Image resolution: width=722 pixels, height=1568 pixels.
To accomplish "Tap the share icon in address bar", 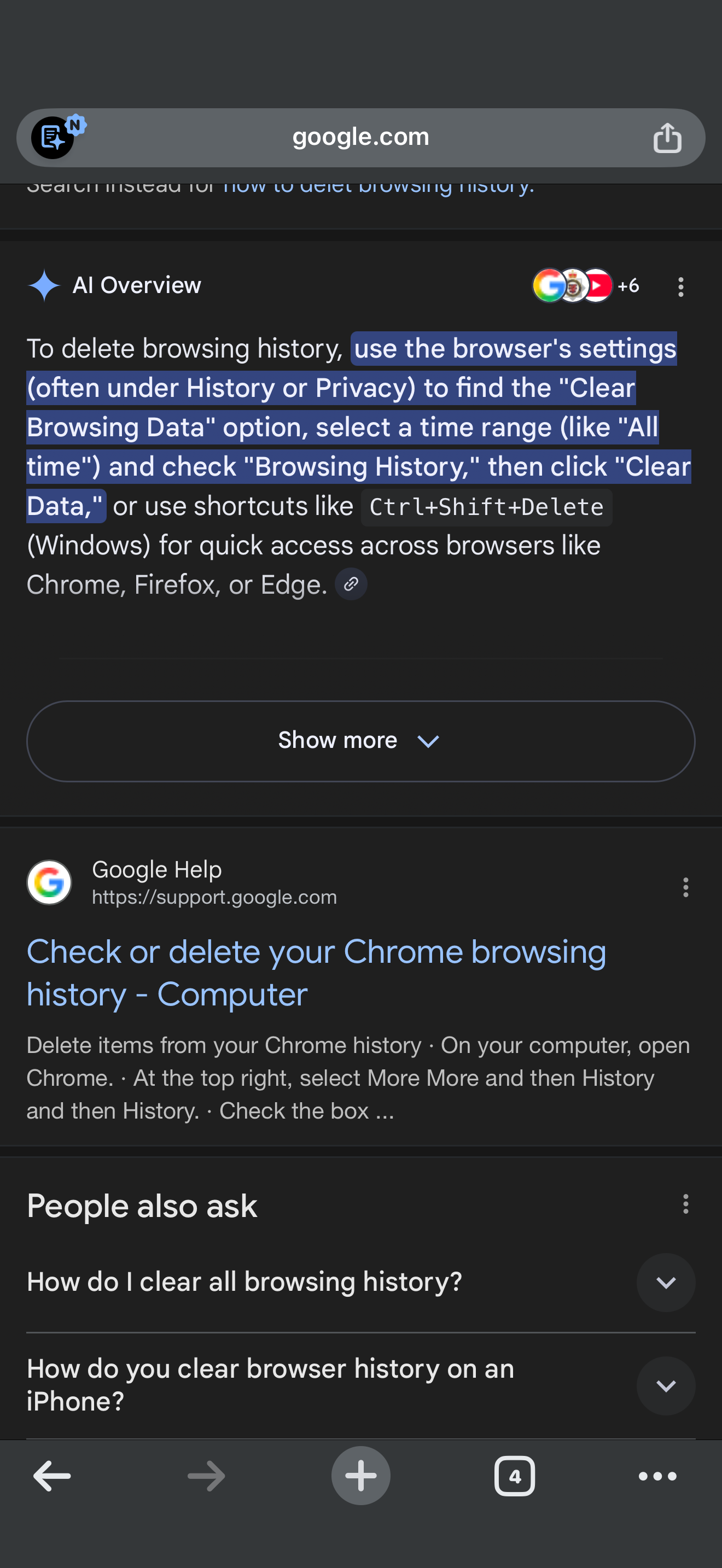I will coord(667,138).
